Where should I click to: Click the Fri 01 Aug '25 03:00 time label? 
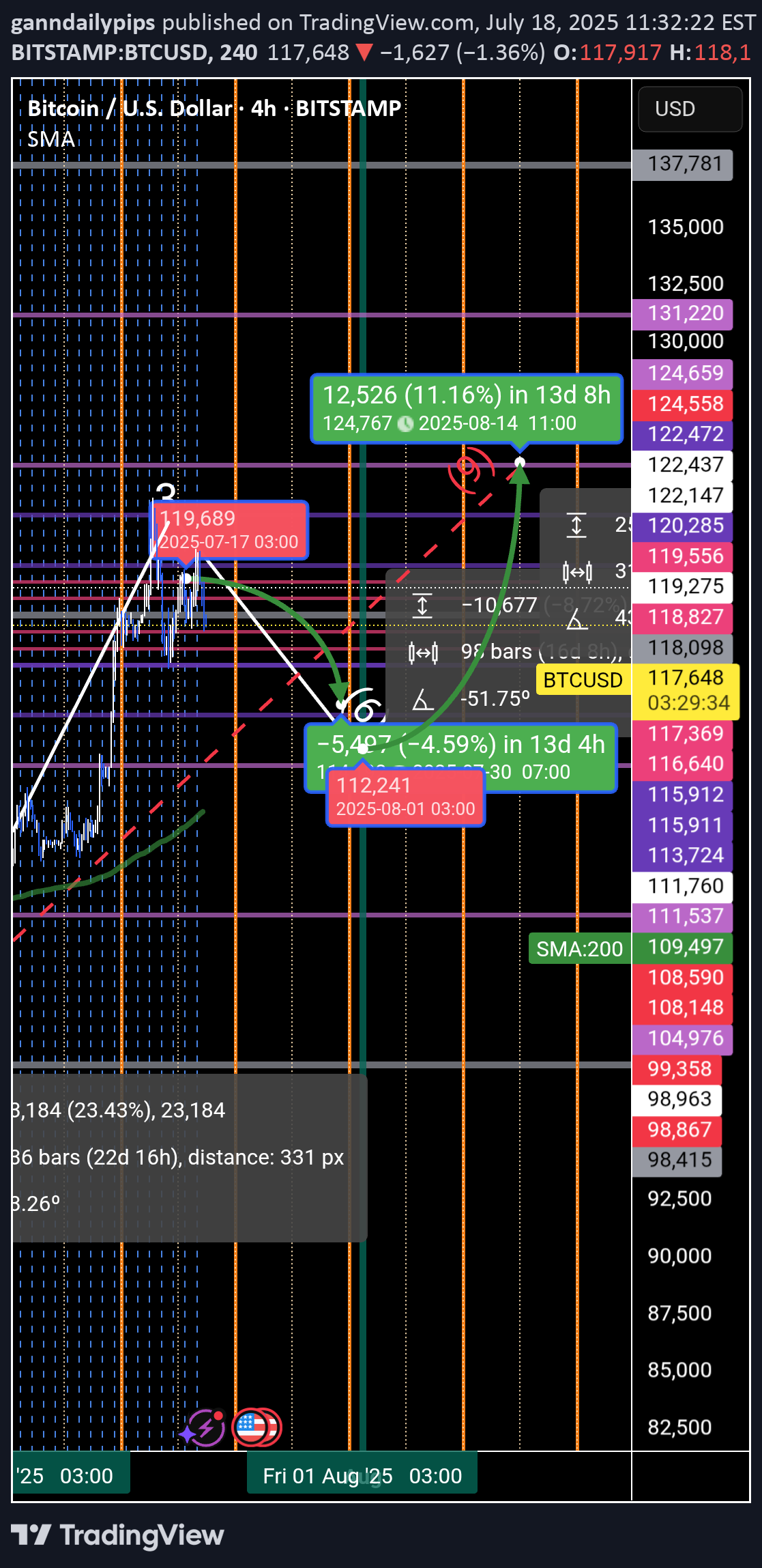click(x=362, y=1476)
